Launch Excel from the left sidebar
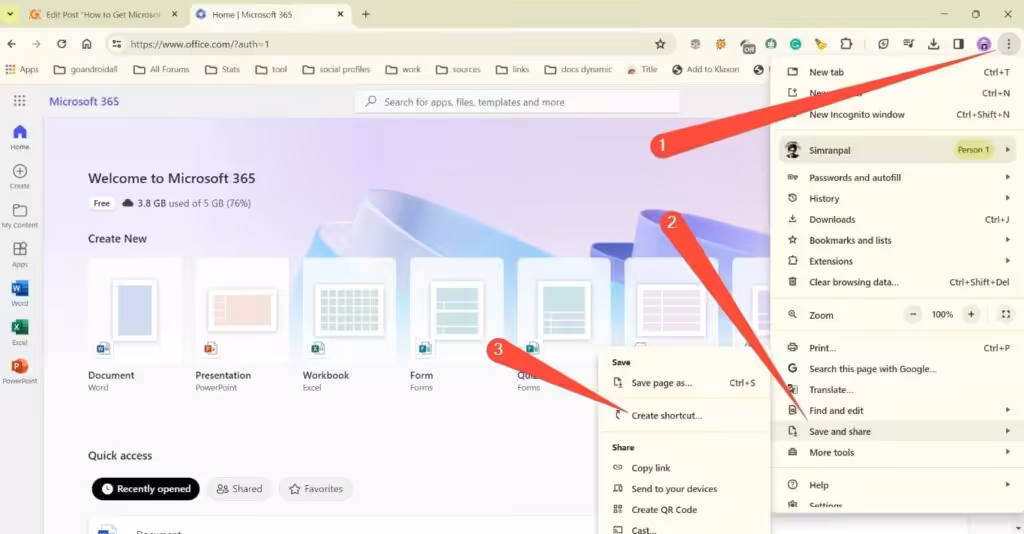The height and width of the screenshot is (534, 1024). click(x=20, y=332)
